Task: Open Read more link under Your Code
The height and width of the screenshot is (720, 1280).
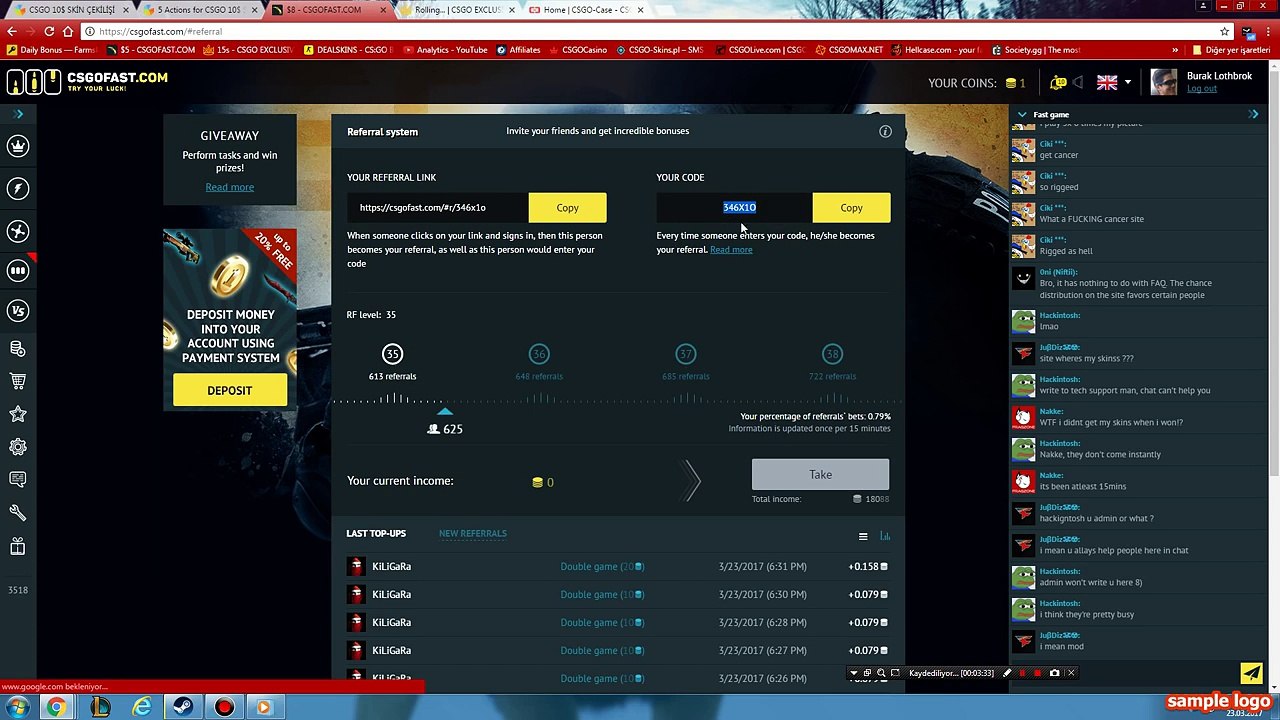Action: click(731, 250)
